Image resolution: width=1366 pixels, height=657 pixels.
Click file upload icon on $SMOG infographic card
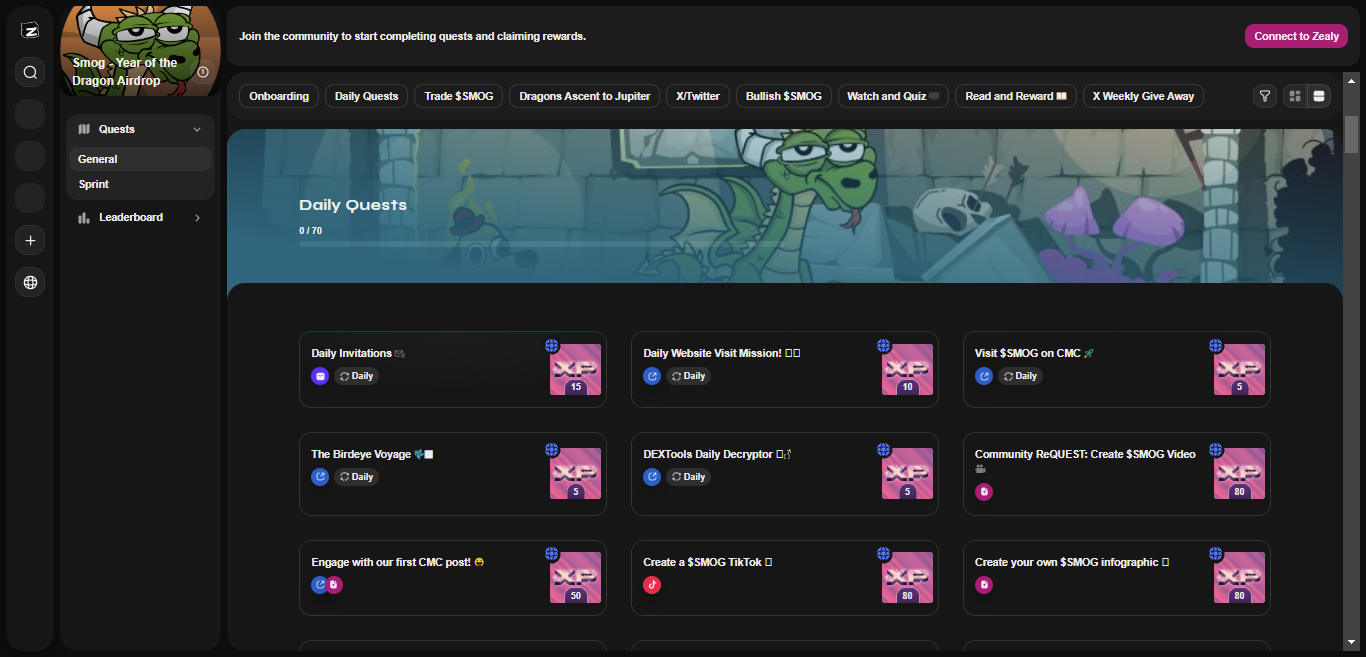[984, 585]
